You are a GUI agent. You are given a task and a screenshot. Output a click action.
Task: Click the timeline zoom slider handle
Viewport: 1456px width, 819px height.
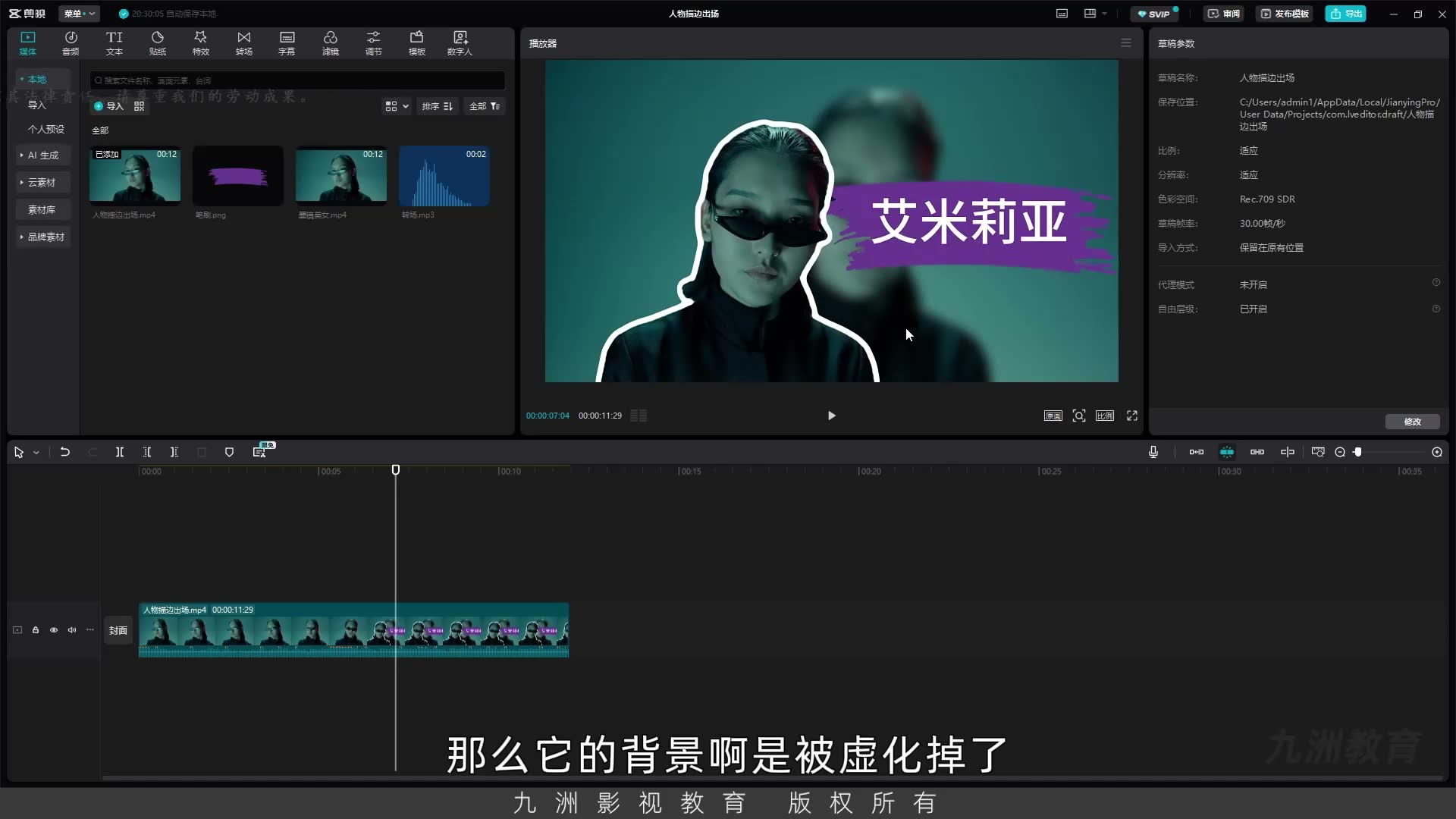tap(1357, 452)
